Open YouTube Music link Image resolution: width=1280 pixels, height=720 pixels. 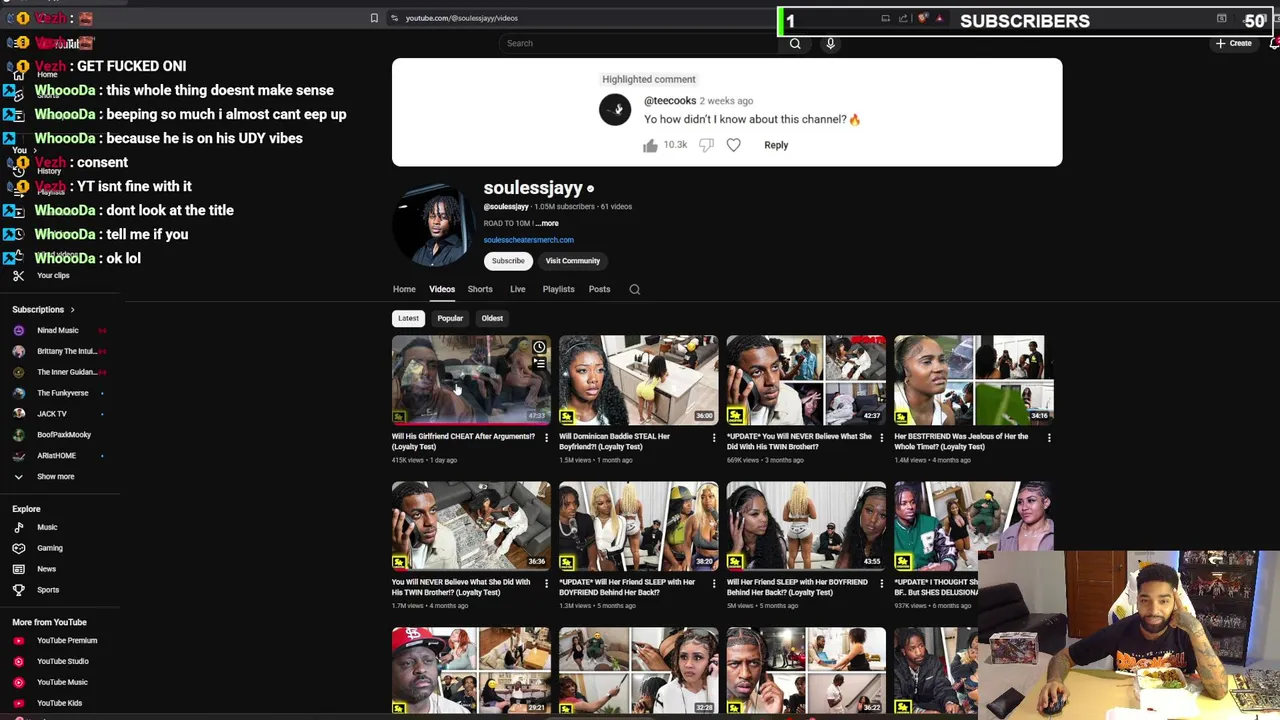(60, 682)
